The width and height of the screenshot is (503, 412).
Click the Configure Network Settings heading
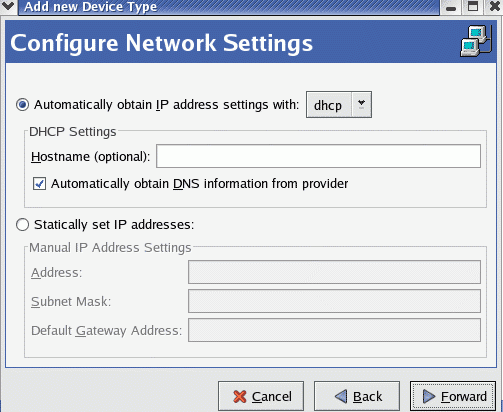point(161,43)
